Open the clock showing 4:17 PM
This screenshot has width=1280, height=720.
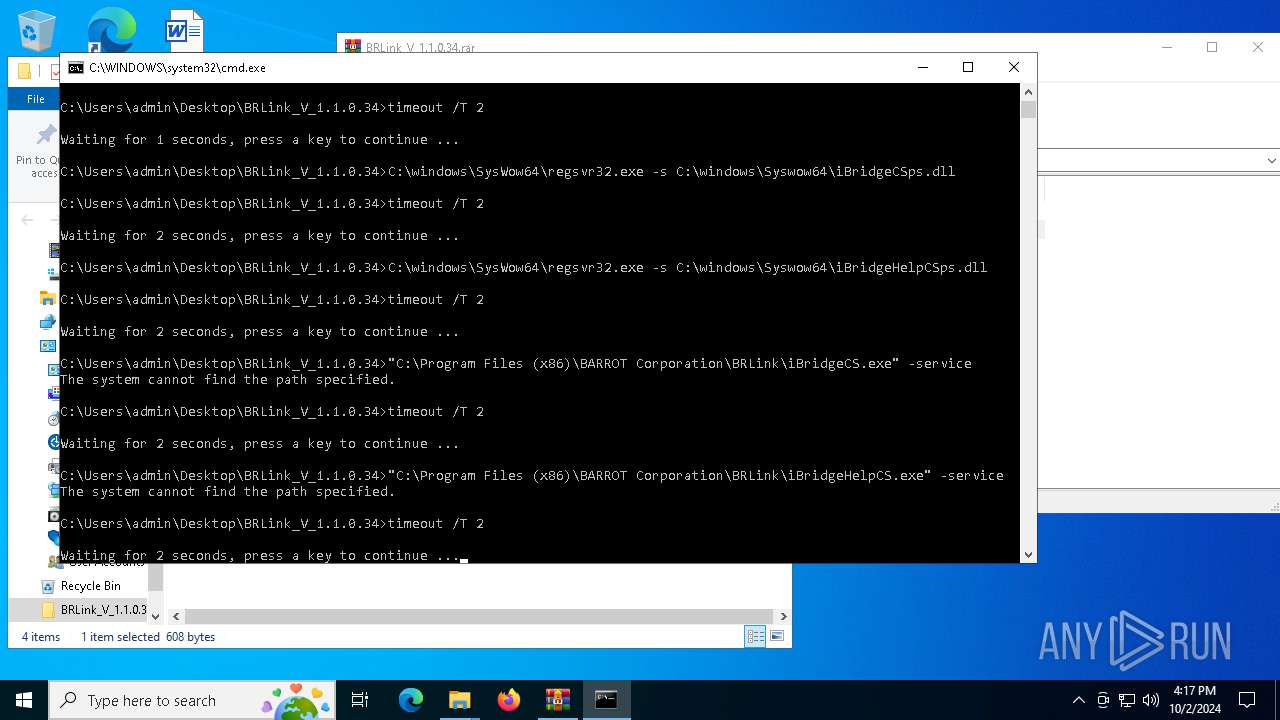tap(1195, 700)
